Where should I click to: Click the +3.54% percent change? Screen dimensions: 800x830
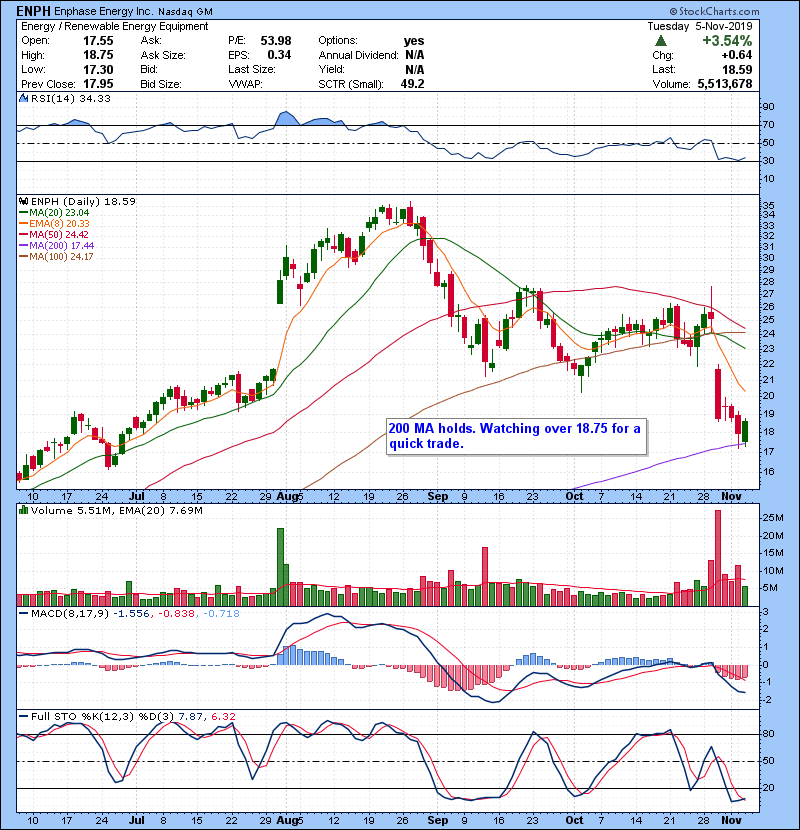click(x=727, y=41)
